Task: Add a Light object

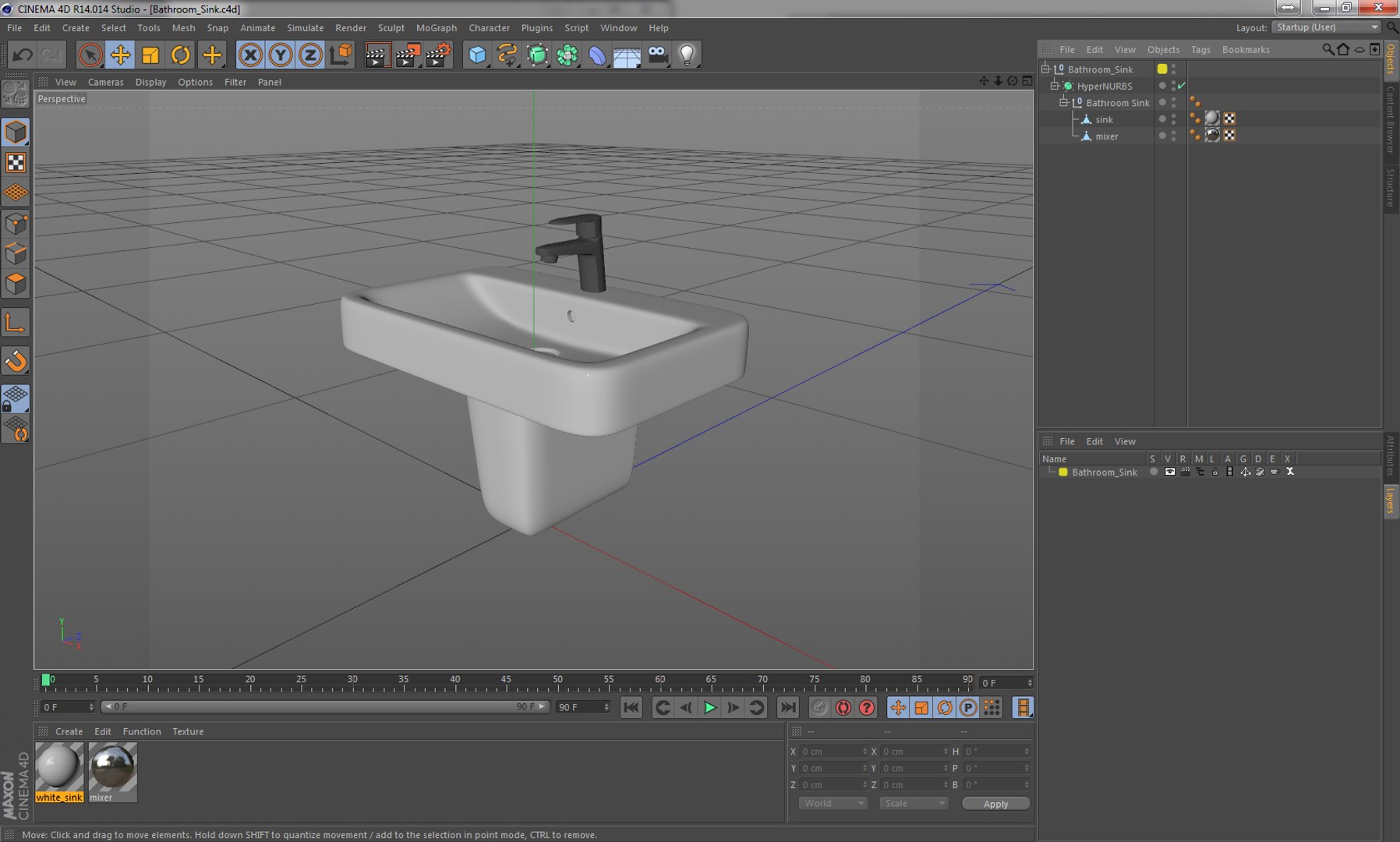Action: tap(687, 55)
